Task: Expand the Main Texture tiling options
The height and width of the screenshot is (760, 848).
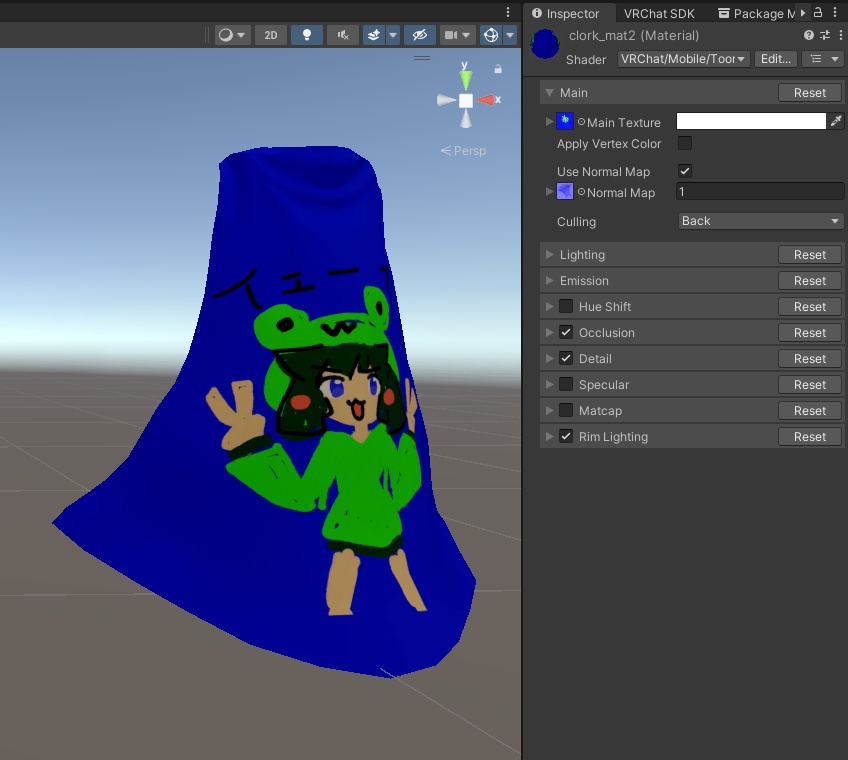Action: pos(549,121)
